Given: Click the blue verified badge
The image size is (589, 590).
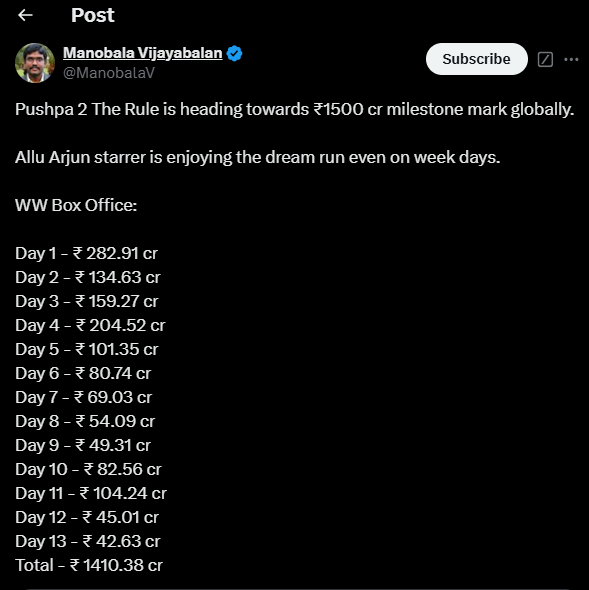Looking at the screenshot, I should [234, 53].
